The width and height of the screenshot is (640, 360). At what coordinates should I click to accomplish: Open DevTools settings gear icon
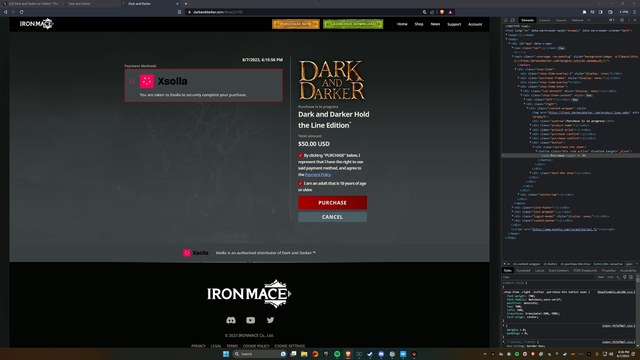622,20
